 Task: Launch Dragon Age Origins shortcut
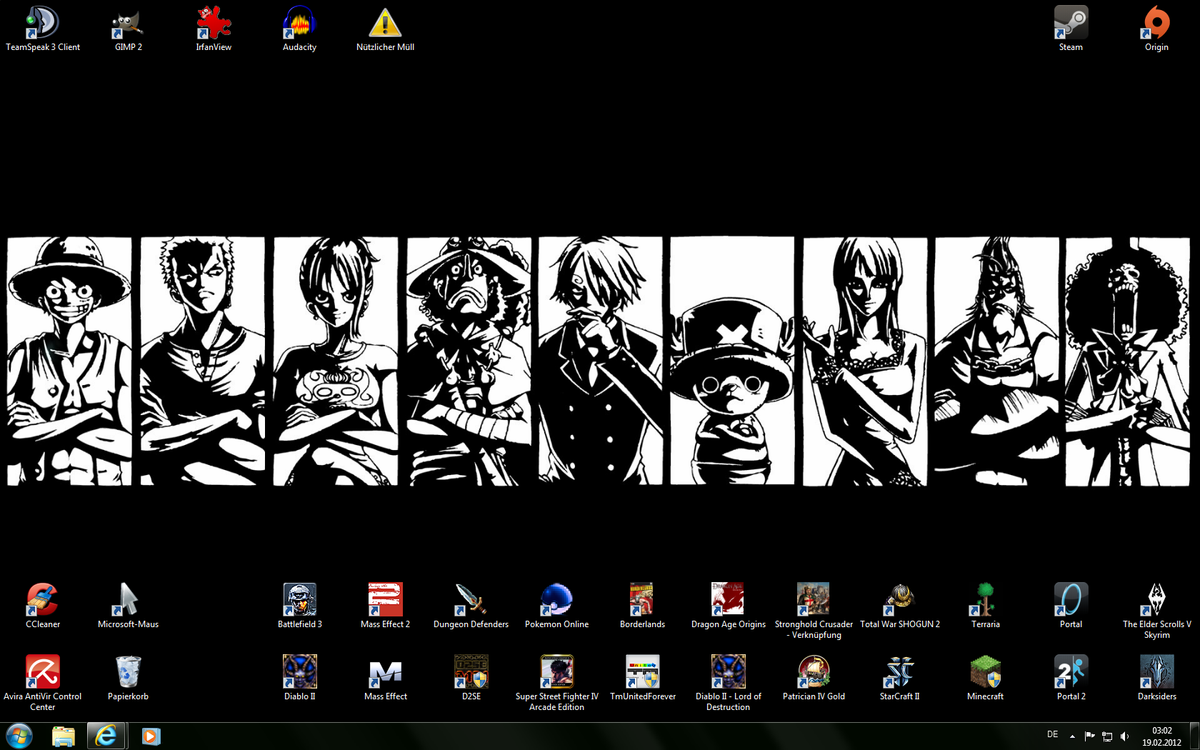click(728, 606)
